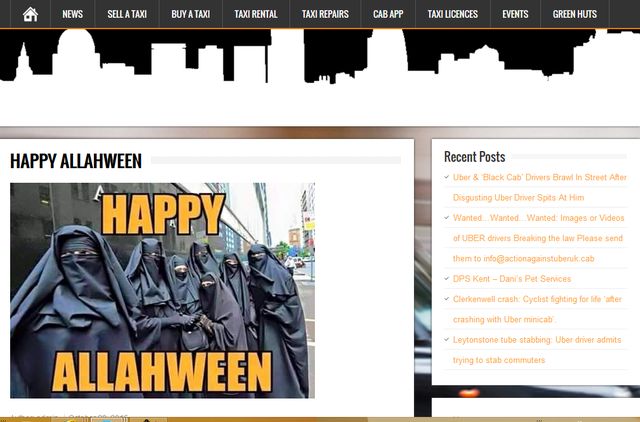Open Leytonstone tube stabbing article link
The image size is (640, 422).
point(538,340)
